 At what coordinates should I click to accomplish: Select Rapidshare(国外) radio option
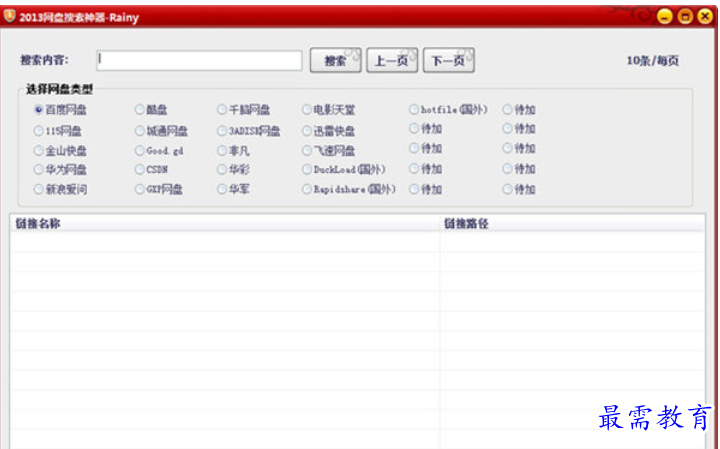[349, 189]
